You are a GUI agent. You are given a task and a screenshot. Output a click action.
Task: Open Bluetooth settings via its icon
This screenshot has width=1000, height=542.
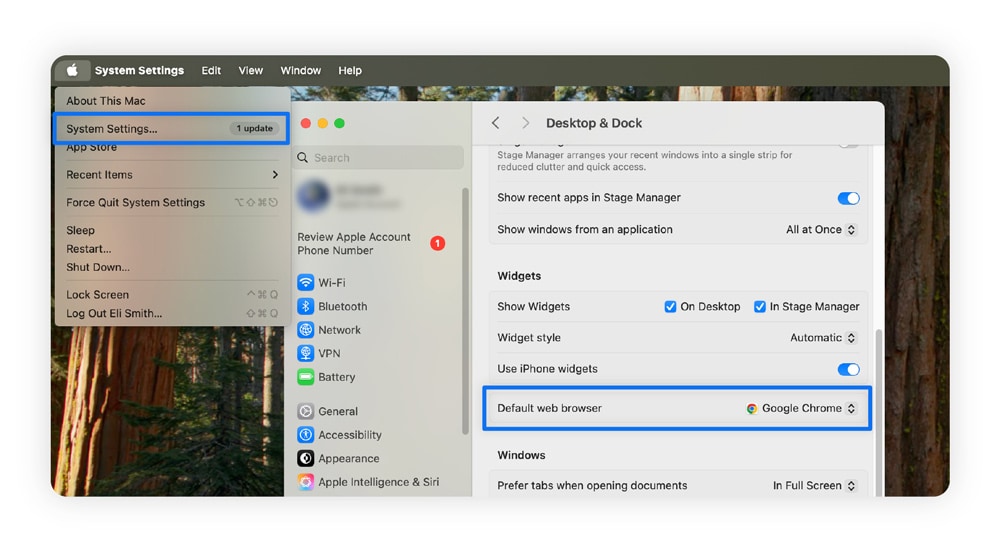(x=306, y=307)
